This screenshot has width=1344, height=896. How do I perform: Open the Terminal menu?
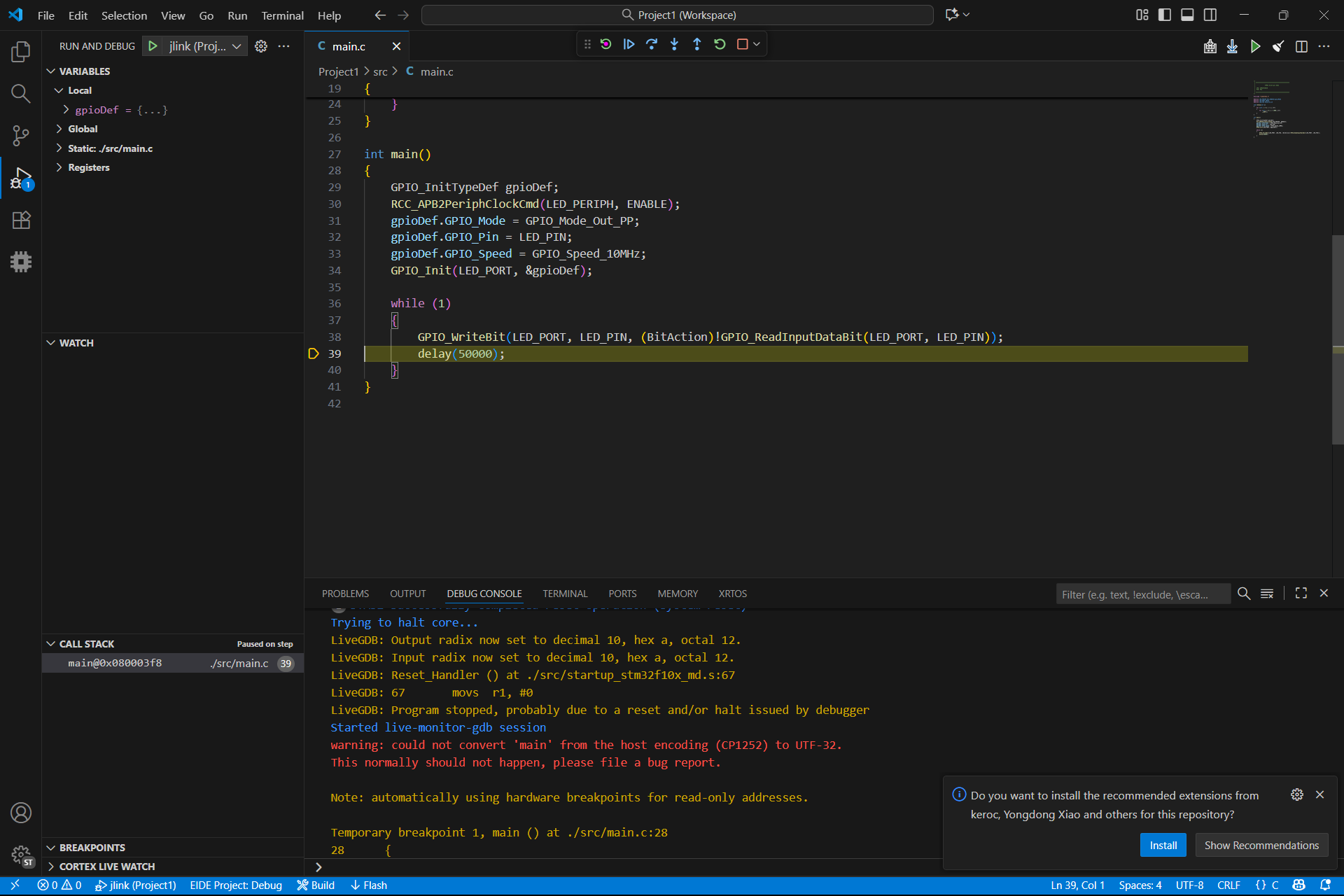[x=282, y=15]
